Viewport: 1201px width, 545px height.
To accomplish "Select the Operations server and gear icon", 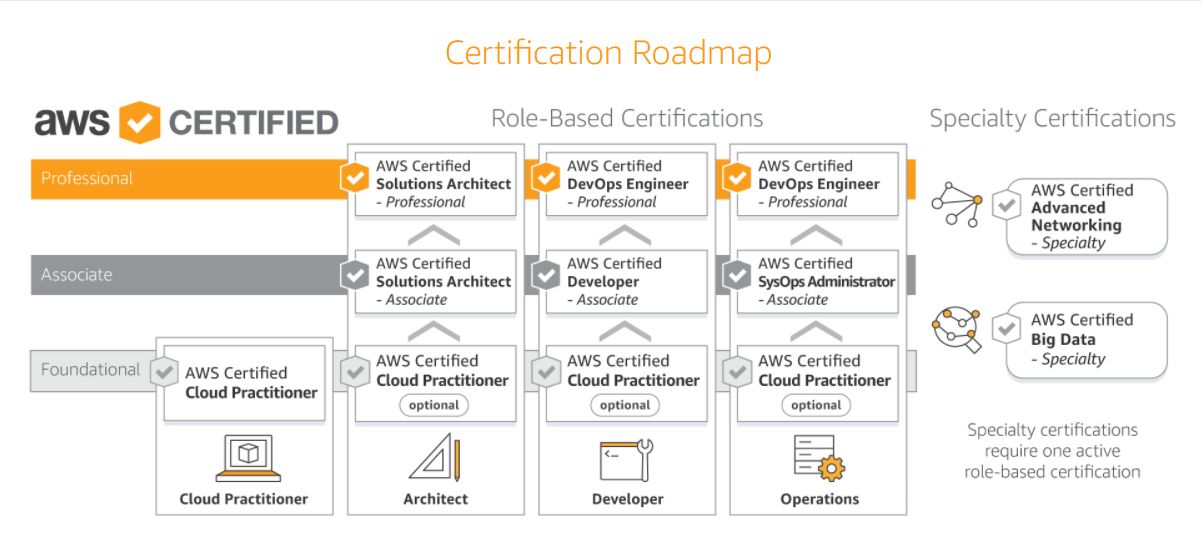I will coord(818,458).
